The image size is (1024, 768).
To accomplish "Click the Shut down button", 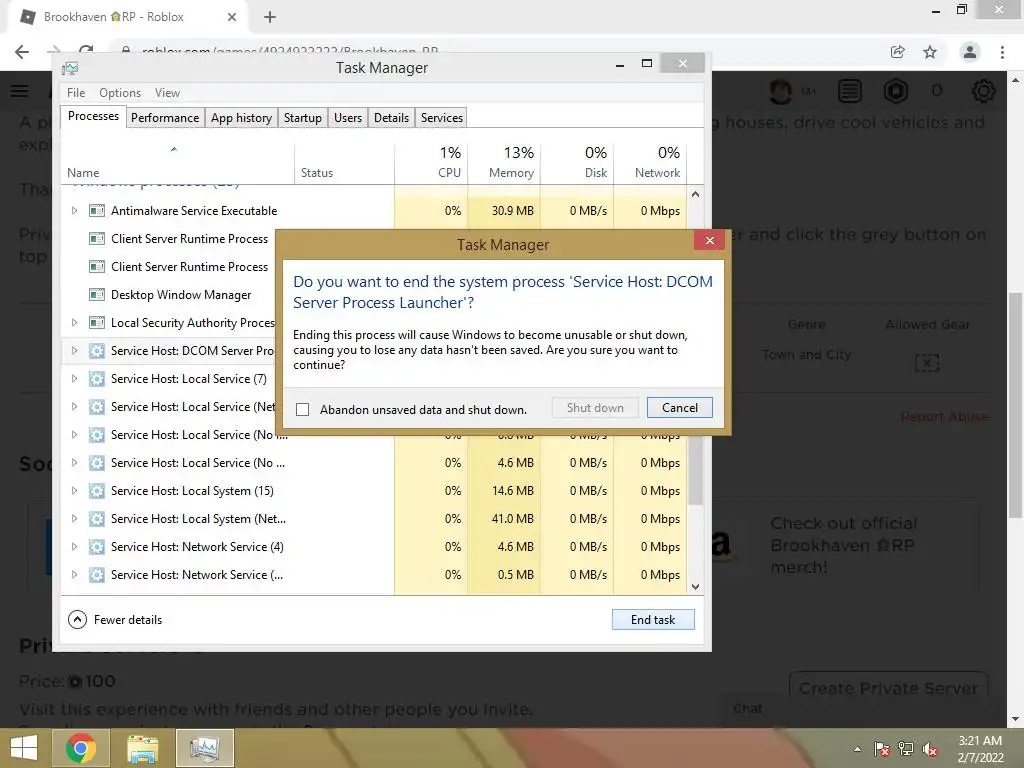I will (595, 408).
